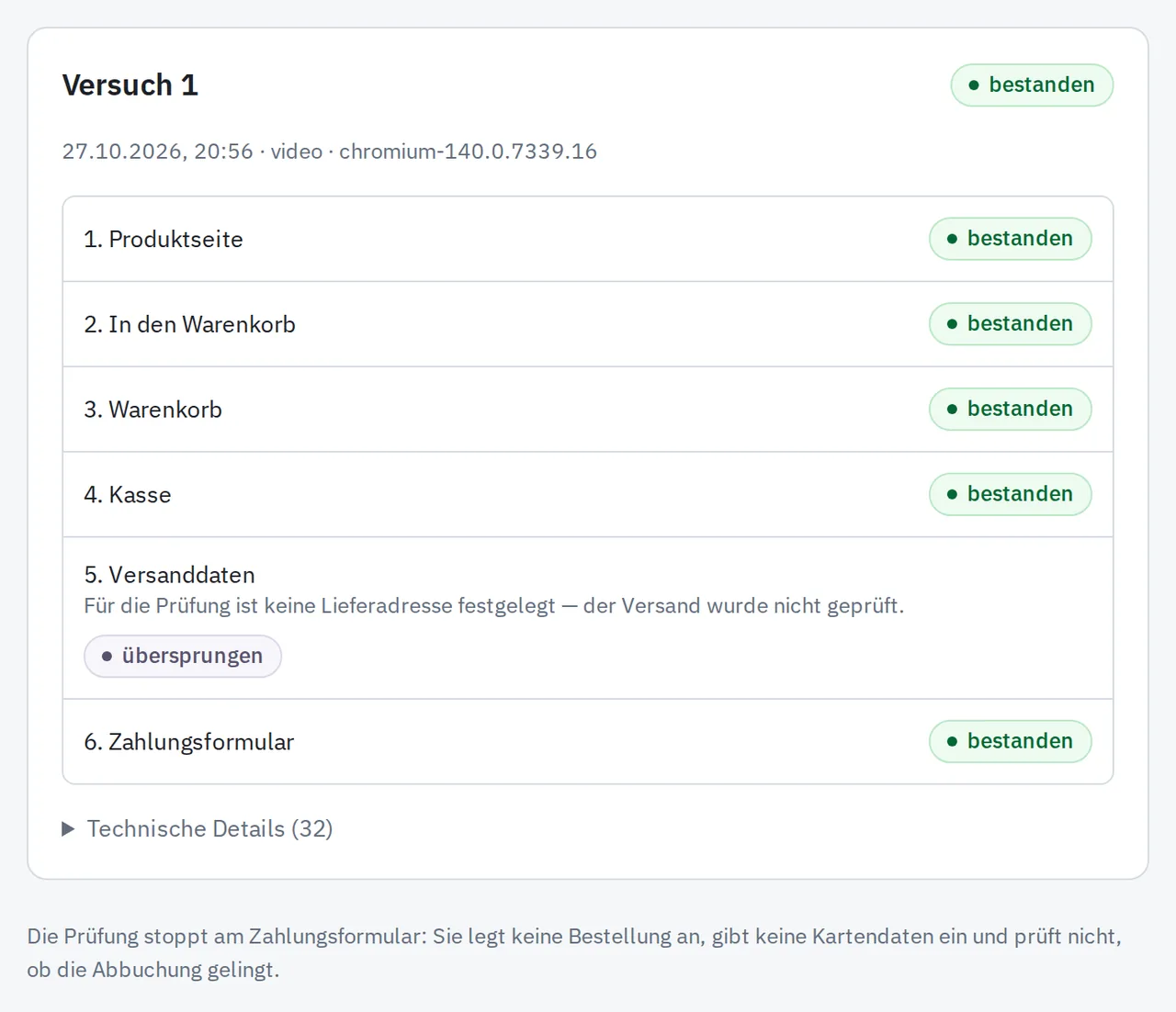Select the row 4. Kasse
The height and width of the screenshot is (1012, 1176).
click(x=588, y=494)
